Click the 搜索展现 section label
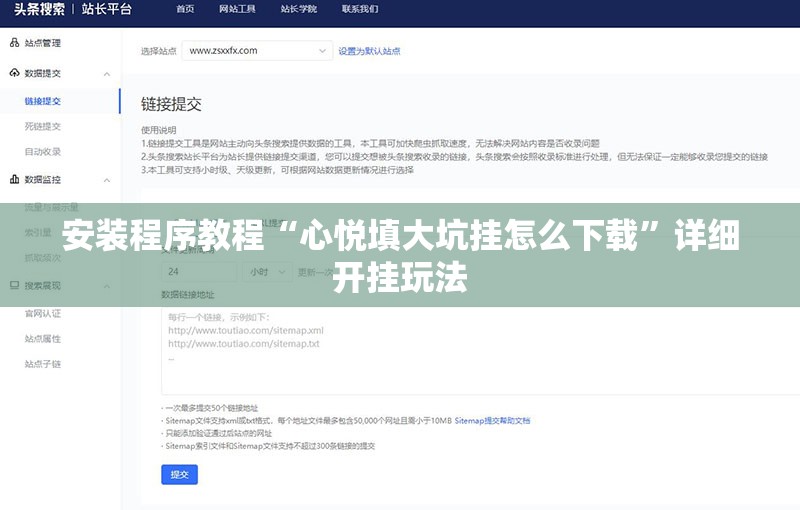Image resolution: width=800 pixels, height=510 pixels. (43, 286)
